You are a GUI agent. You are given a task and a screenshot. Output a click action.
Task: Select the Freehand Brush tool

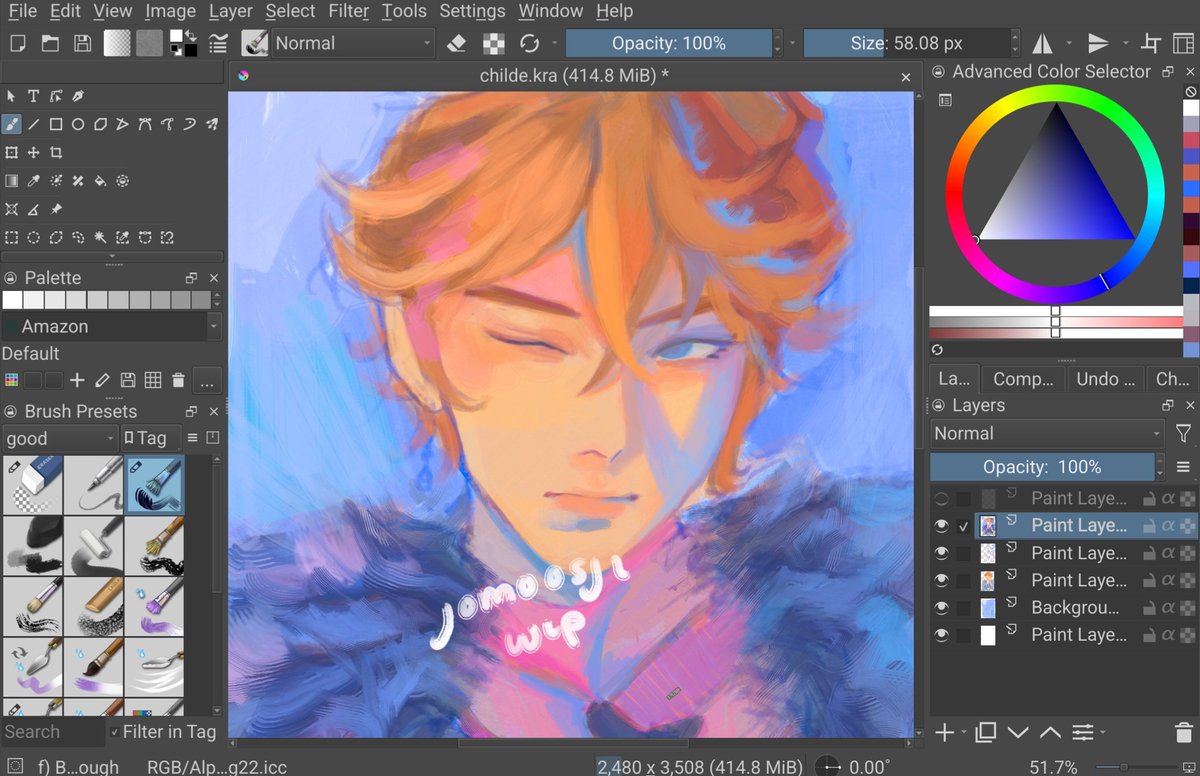pyautogui.click(x=11, y=124)
